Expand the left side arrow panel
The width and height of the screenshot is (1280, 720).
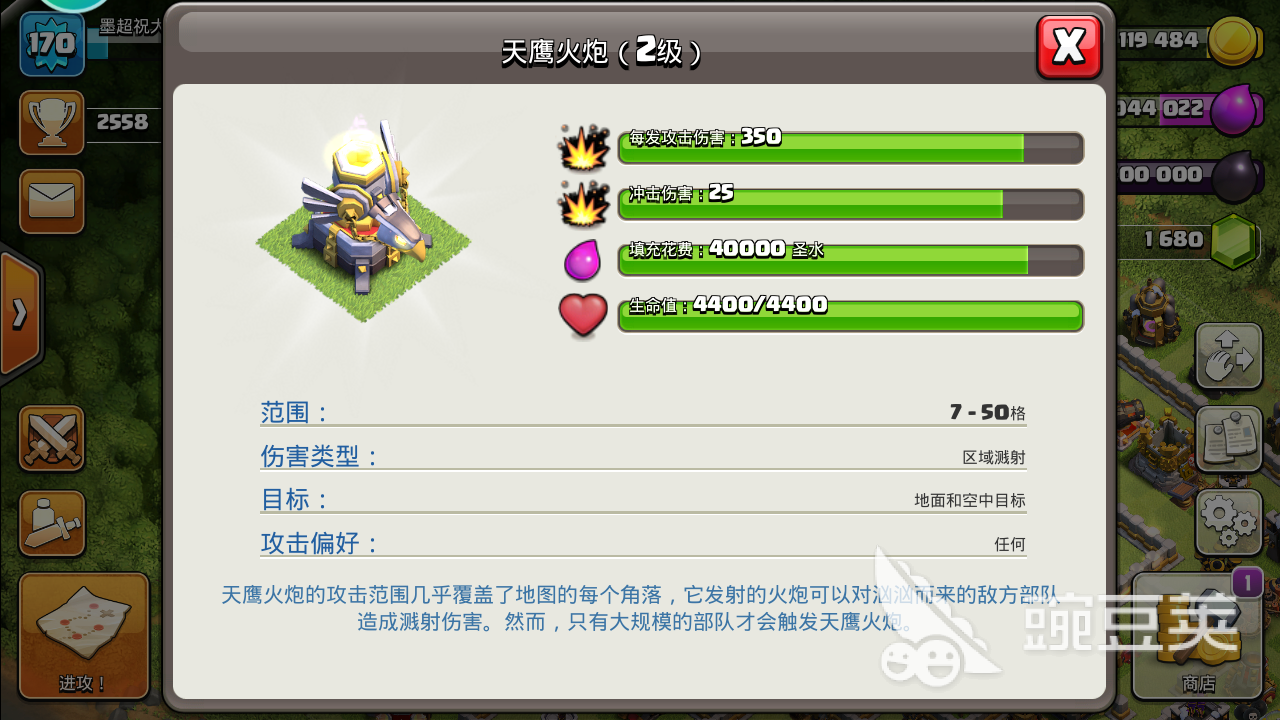point(20,313)
